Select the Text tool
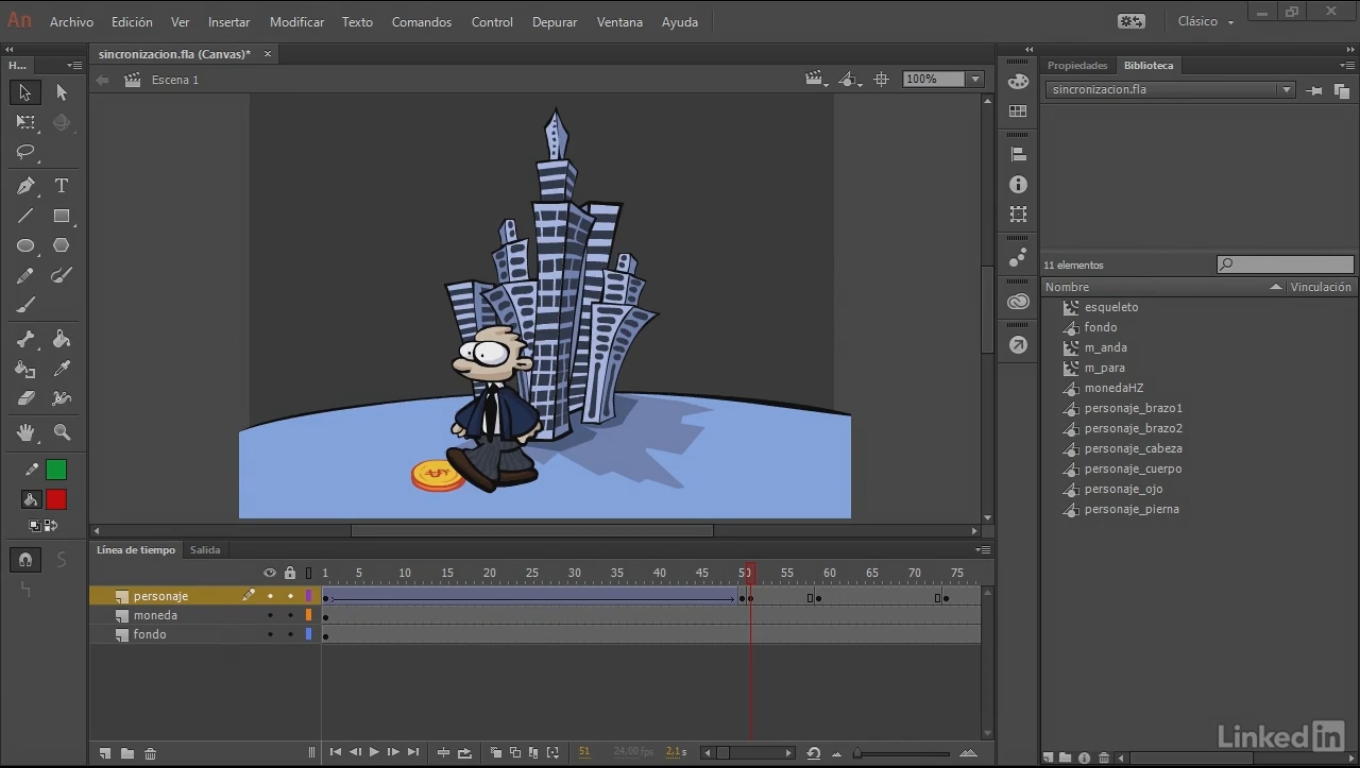1360x768 pixels. tap(61, 185)
